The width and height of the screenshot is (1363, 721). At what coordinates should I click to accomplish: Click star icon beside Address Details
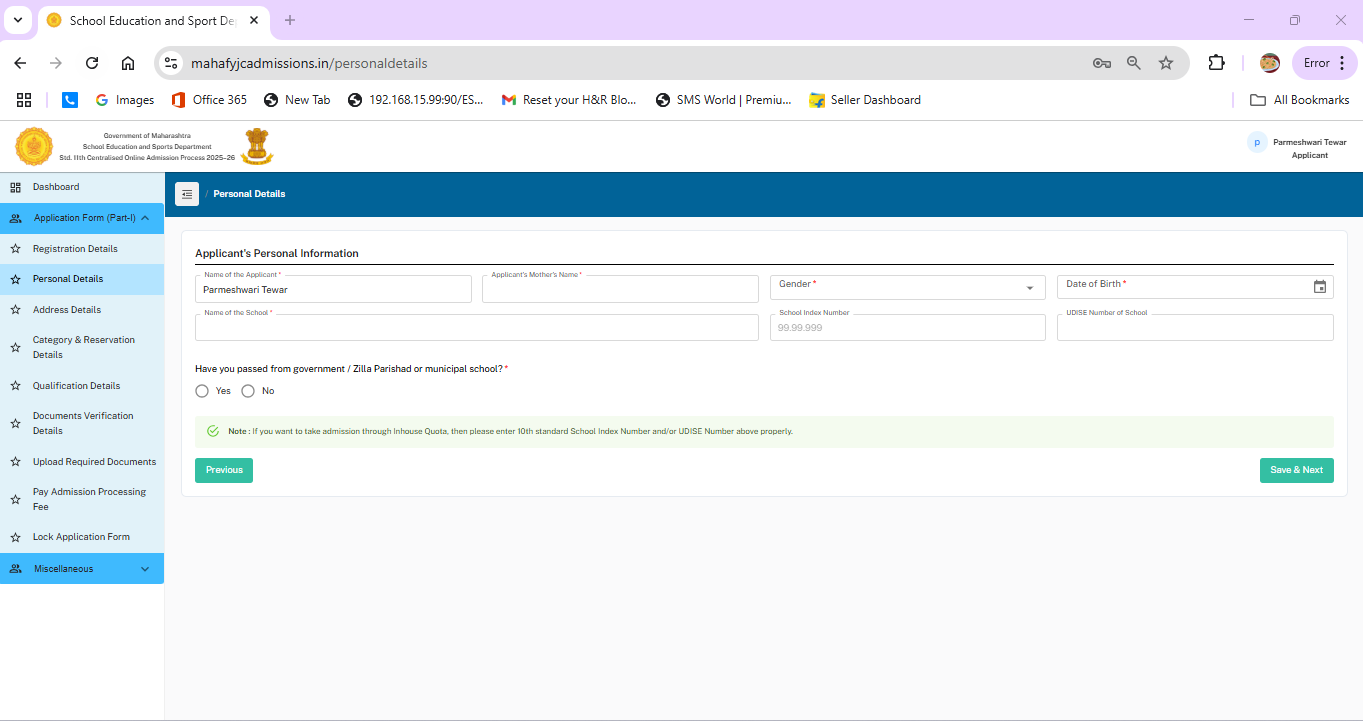15,310
